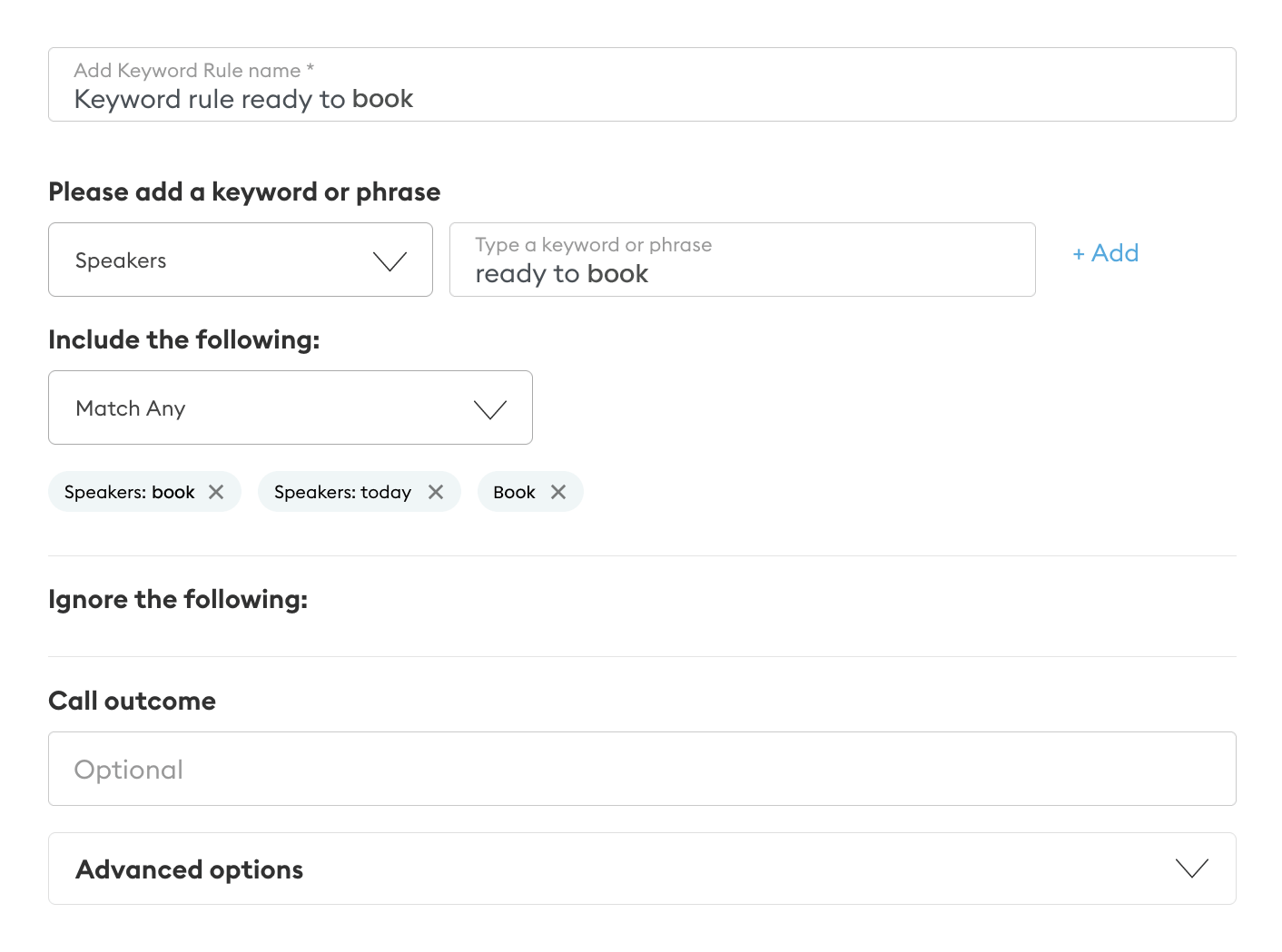Image resolution: width=1282 pixels, height=952 pixels.
Task: Click the Advanced options chevron icon
Action: pos(1191,869)
